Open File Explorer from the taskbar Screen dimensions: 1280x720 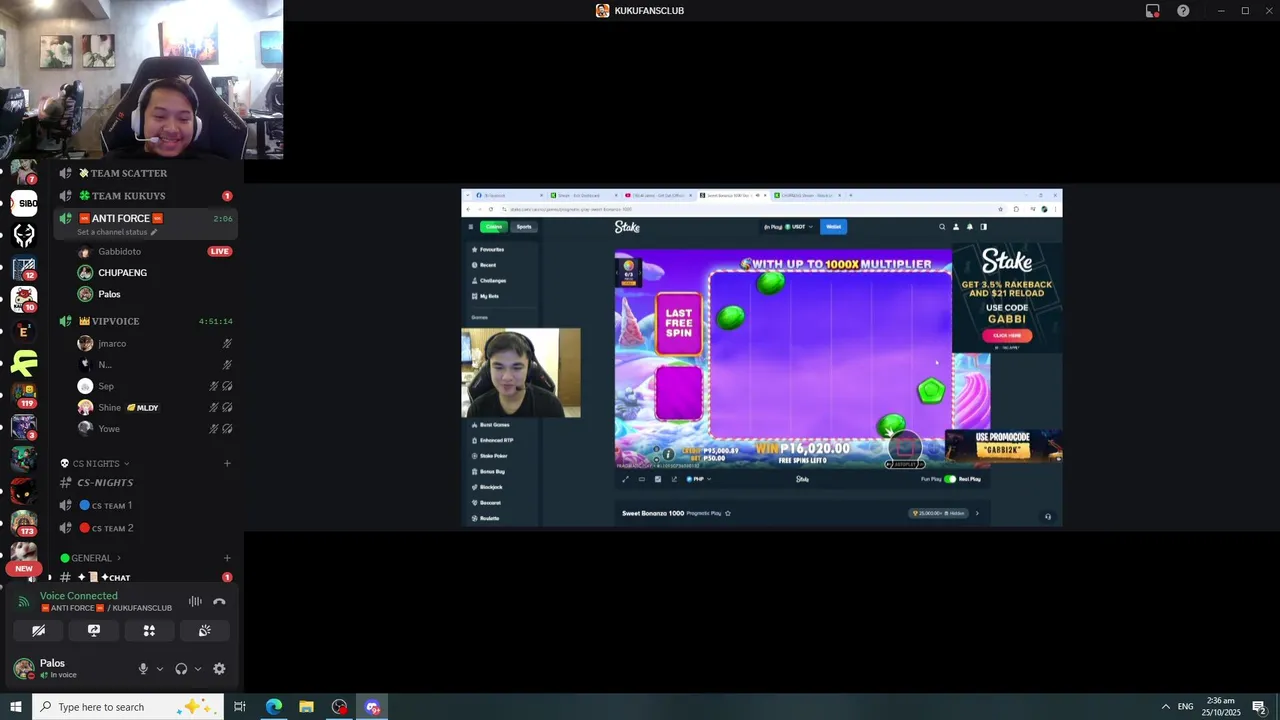point(306,707)
